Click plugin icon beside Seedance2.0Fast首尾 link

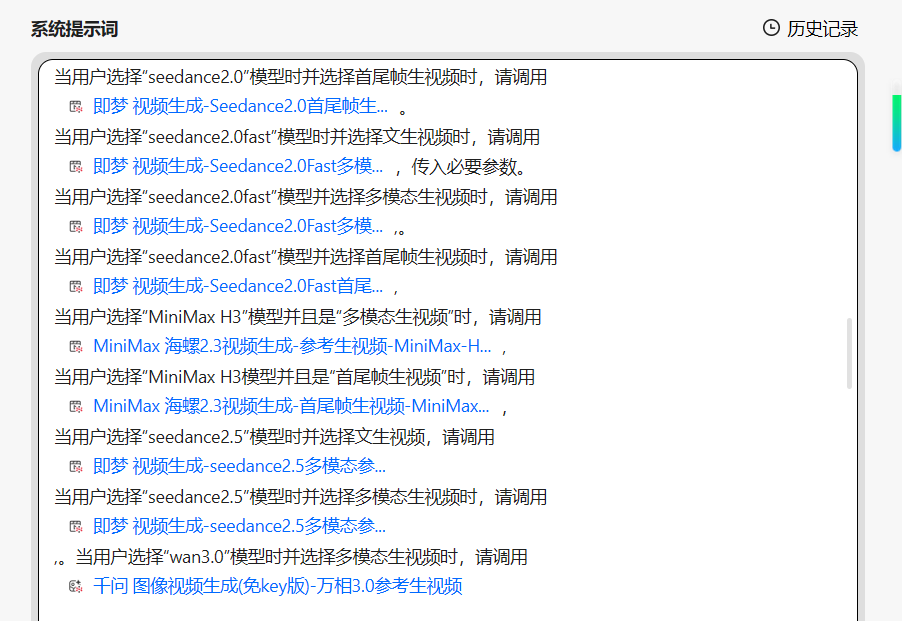point(76,286)
